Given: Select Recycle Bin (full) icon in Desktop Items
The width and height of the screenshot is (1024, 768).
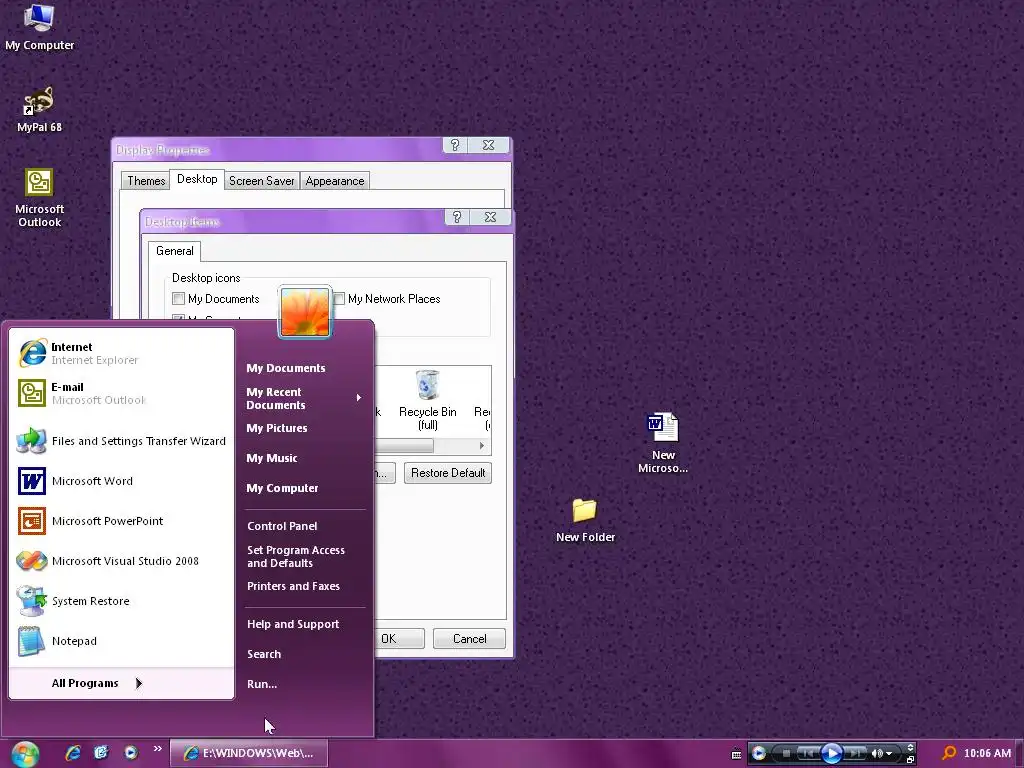Looking at the screenshot, I should tap(428, 400).
